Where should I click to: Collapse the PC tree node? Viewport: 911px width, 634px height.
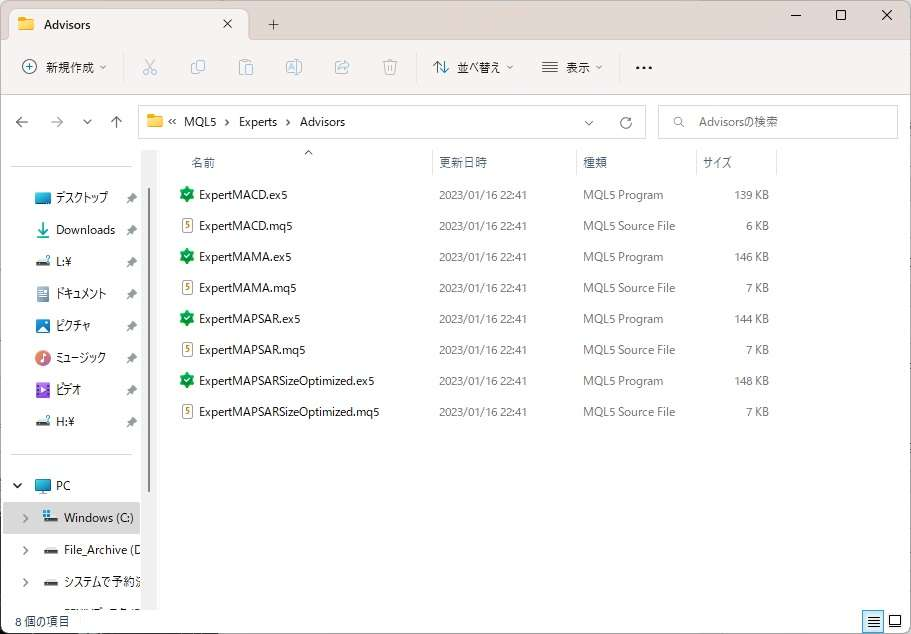click(x=18, y=485)
